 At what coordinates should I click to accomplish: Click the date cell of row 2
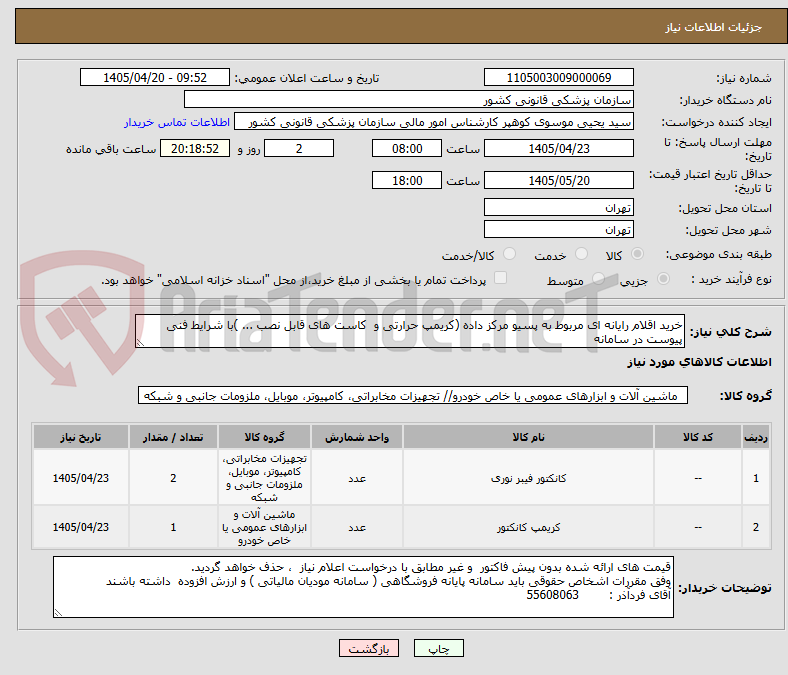pos(81,527)
